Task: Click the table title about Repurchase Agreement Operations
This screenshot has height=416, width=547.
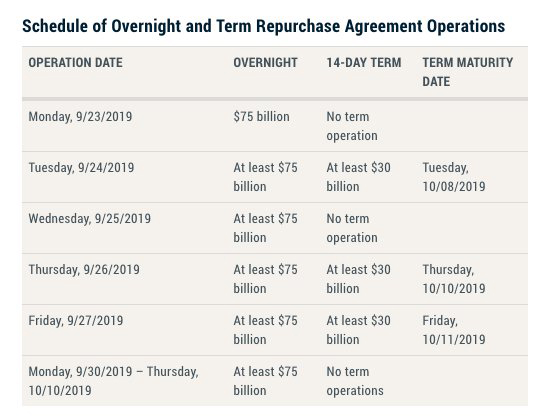Action: (x=263, y=27)
